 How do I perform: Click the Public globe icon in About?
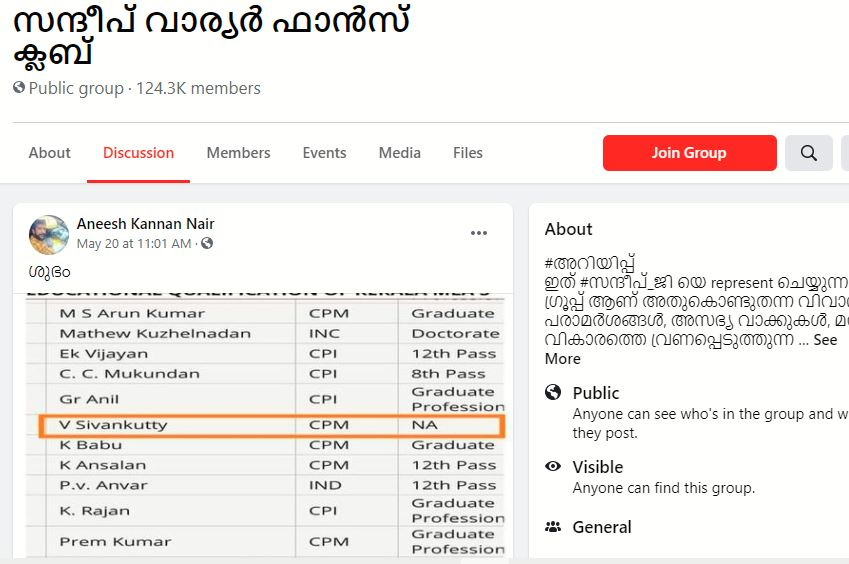click(553, 393)
